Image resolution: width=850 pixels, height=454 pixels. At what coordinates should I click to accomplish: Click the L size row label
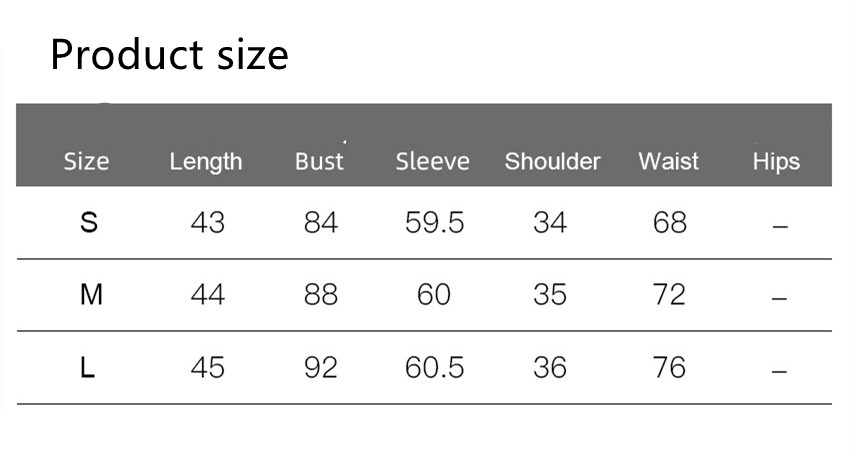[88, 368]
